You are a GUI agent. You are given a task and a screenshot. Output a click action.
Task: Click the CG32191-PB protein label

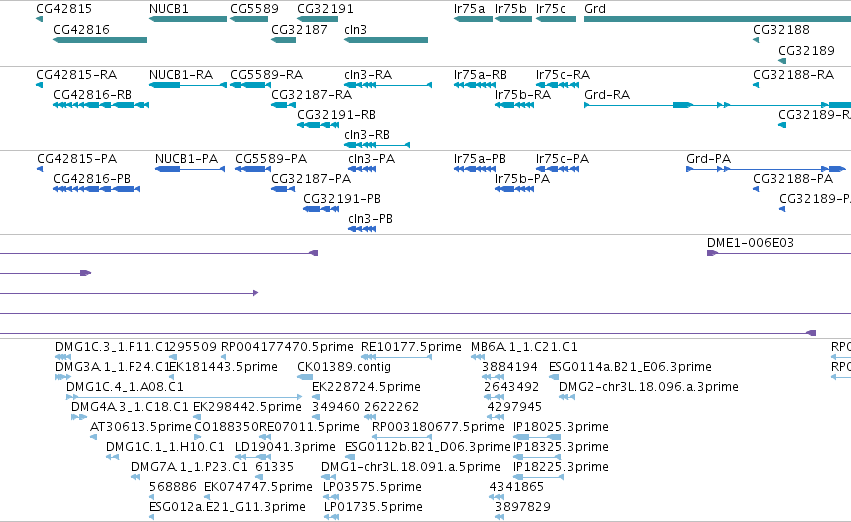342,199
